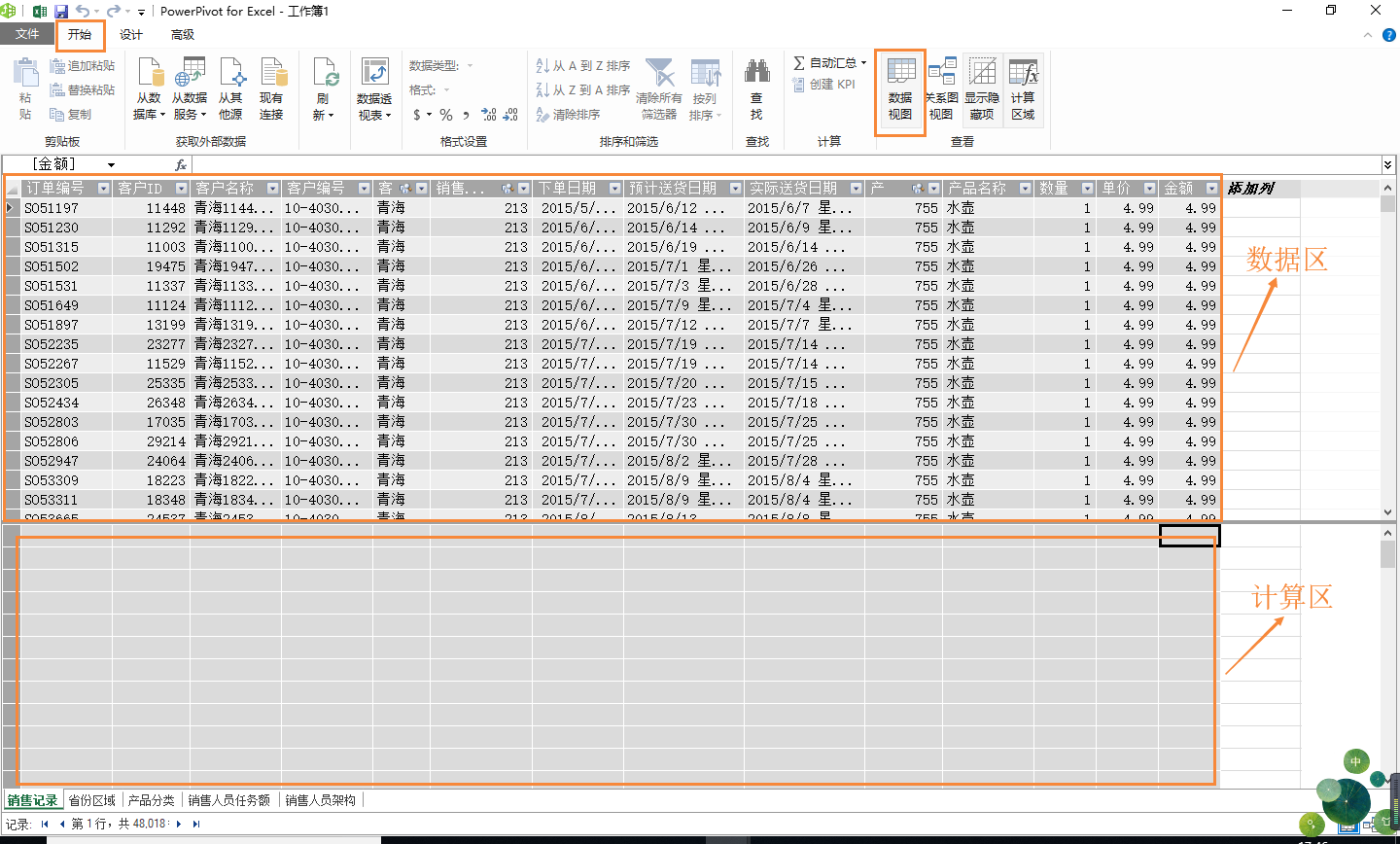Click the Redo arrow in title bar
The height and width of the screenshot is (844, 1400).
(x=114, y=12)
